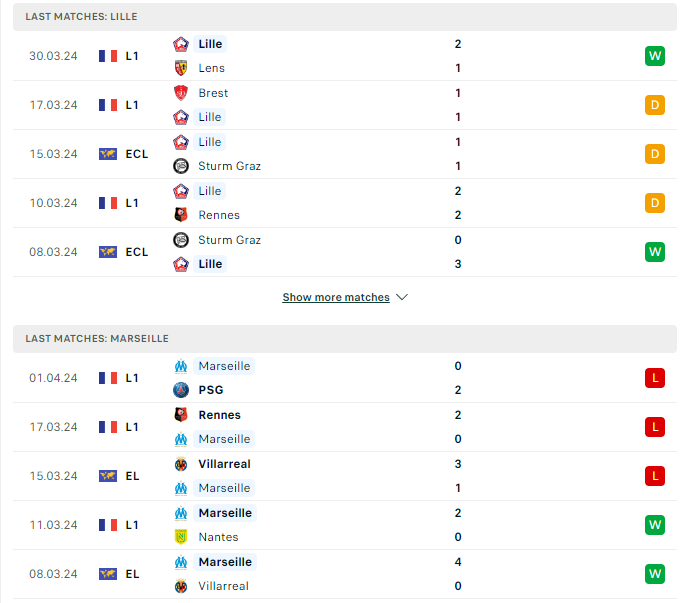
Task: Click the green W badge for Lille vs Lens
Action: 655,56
